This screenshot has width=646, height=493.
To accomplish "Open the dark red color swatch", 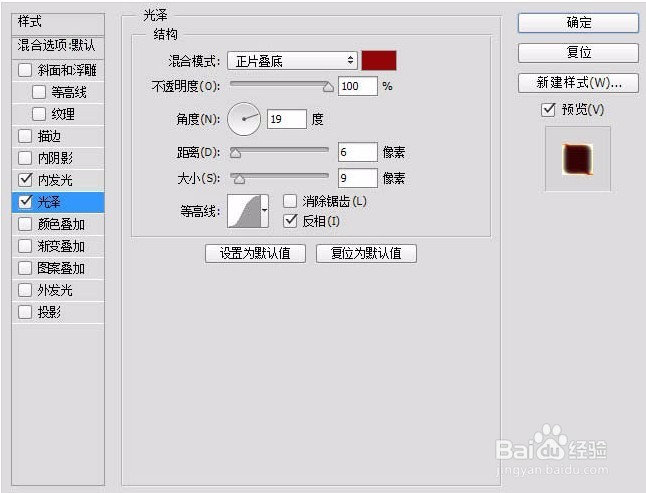I will (x=379, y=61).
